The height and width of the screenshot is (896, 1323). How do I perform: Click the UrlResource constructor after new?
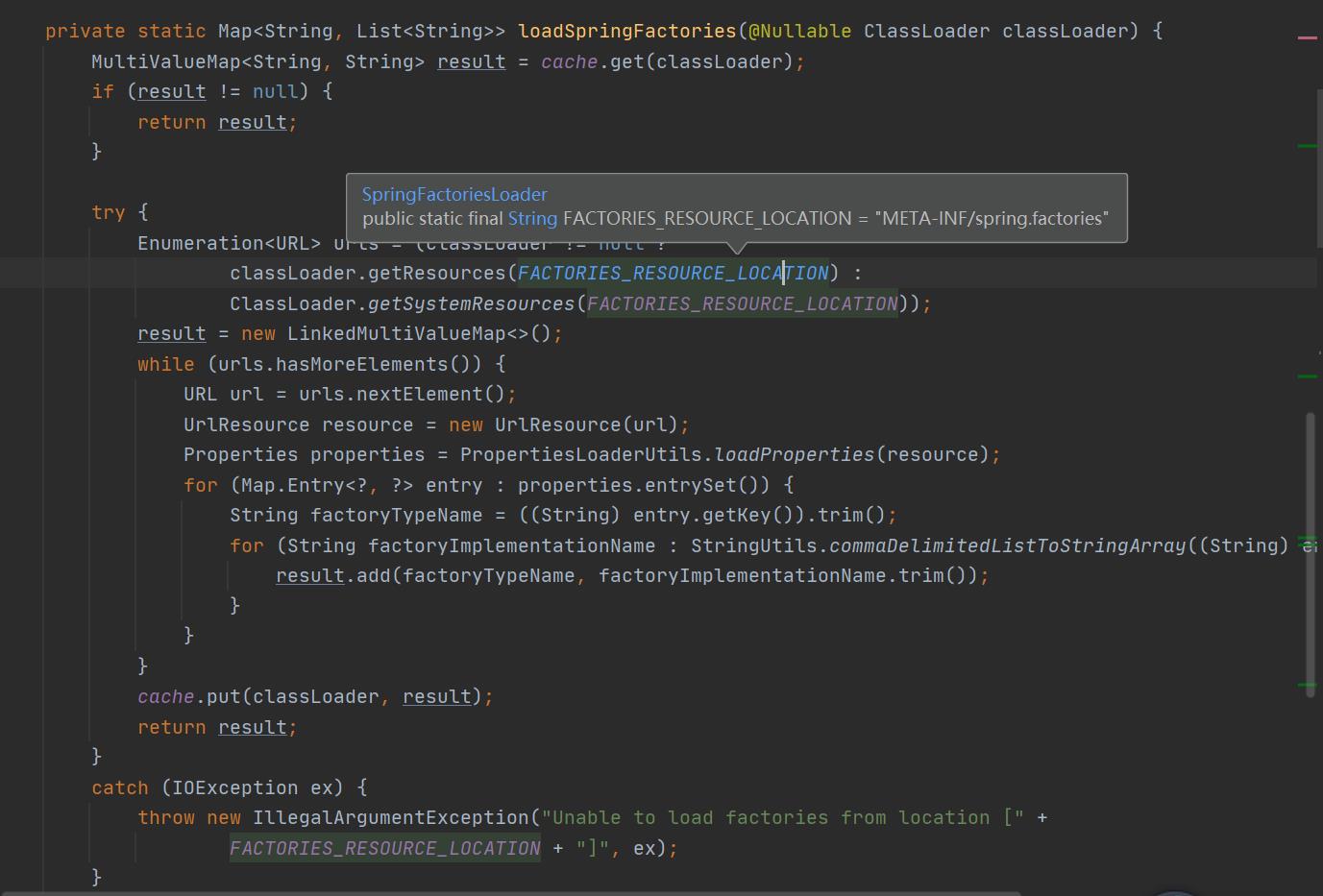[x=558, y=425]
